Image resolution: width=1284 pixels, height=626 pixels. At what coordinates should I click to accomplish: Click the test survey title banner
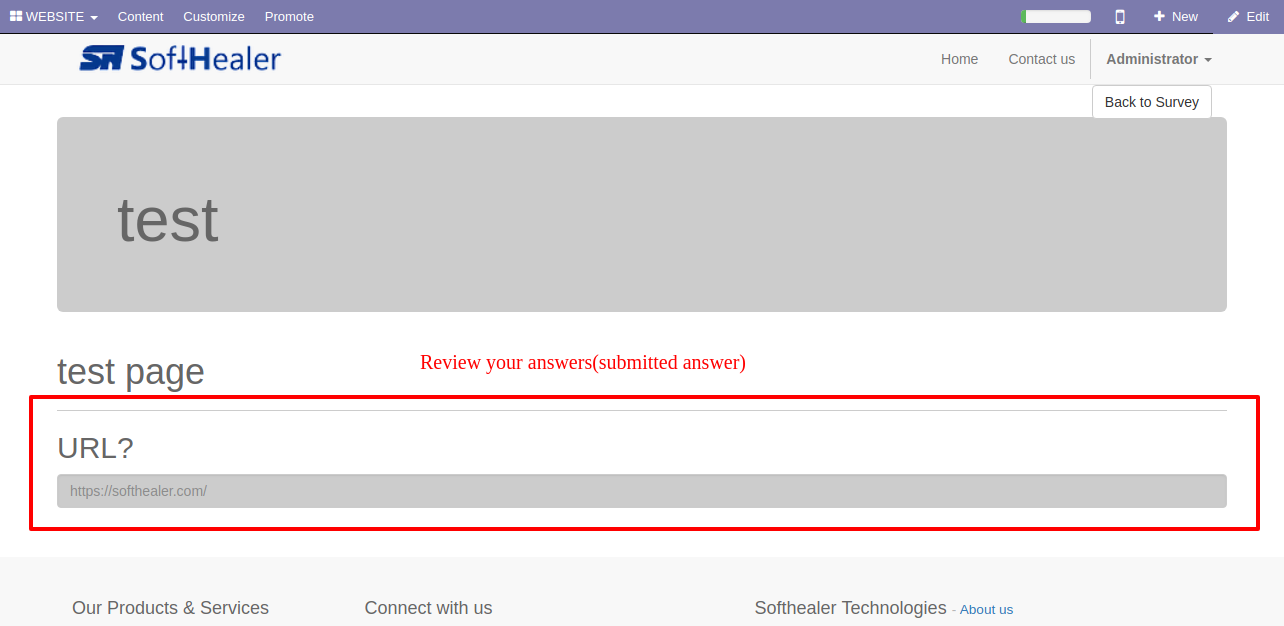tap(642, 214)
